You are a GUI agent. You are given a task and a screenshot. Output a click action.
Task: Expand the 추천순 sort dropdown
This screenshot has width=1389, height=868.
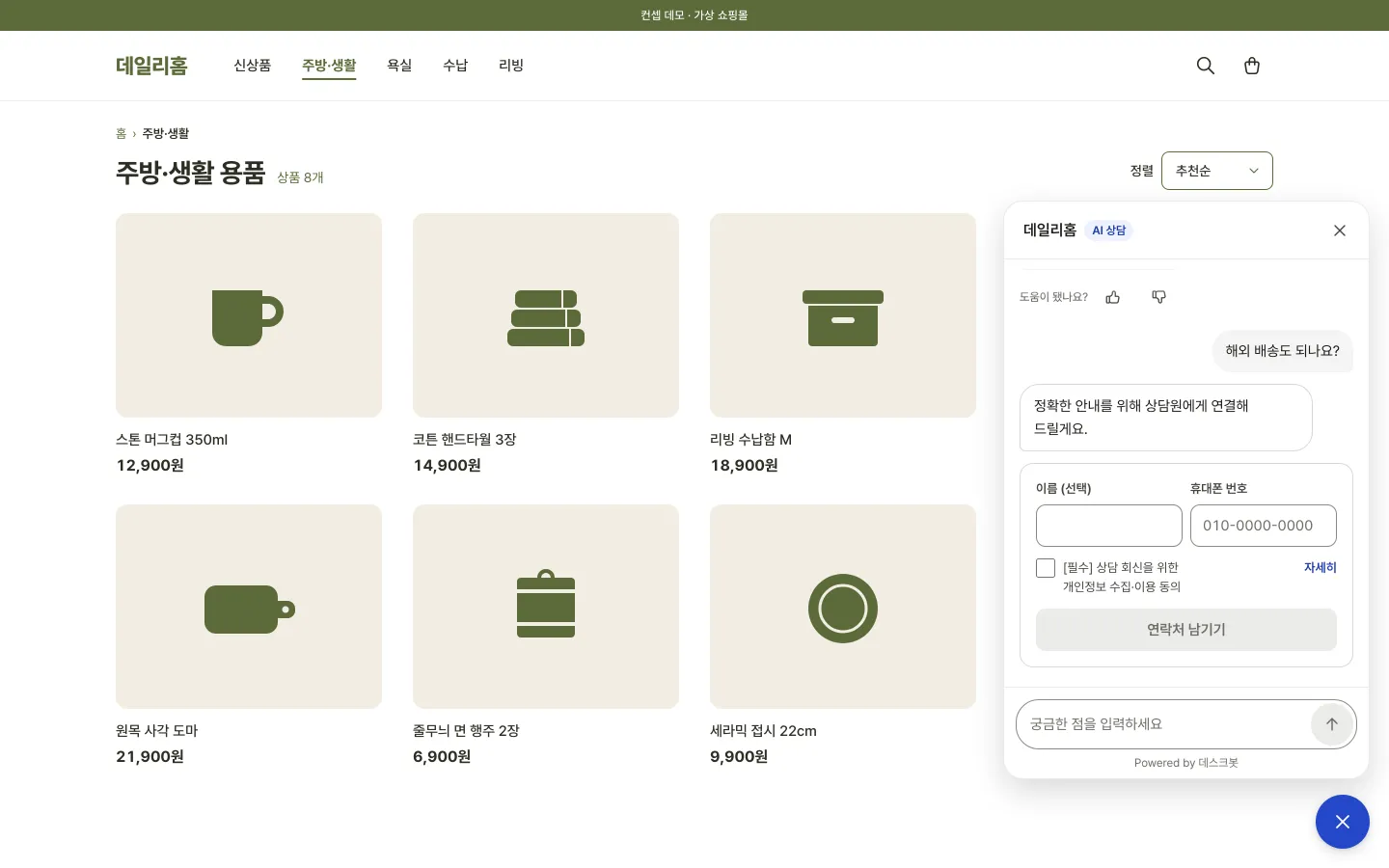1217,171
